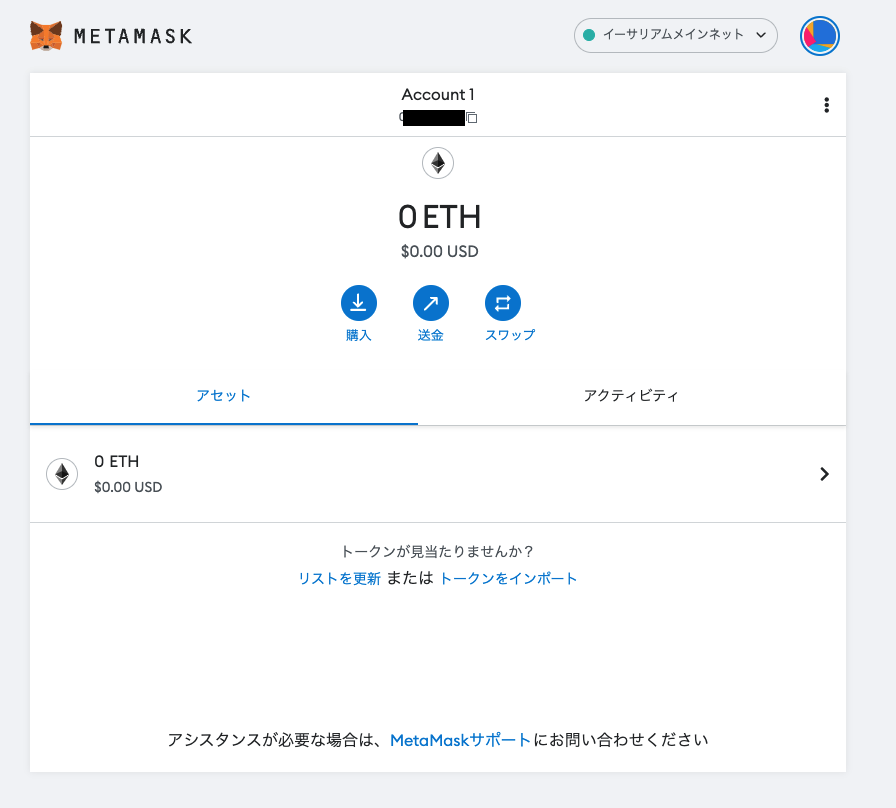Viewport: 896px width, 808px height.
Task: Open the Ethereum Mainnet network dropdown
Action: click(675, 35)
